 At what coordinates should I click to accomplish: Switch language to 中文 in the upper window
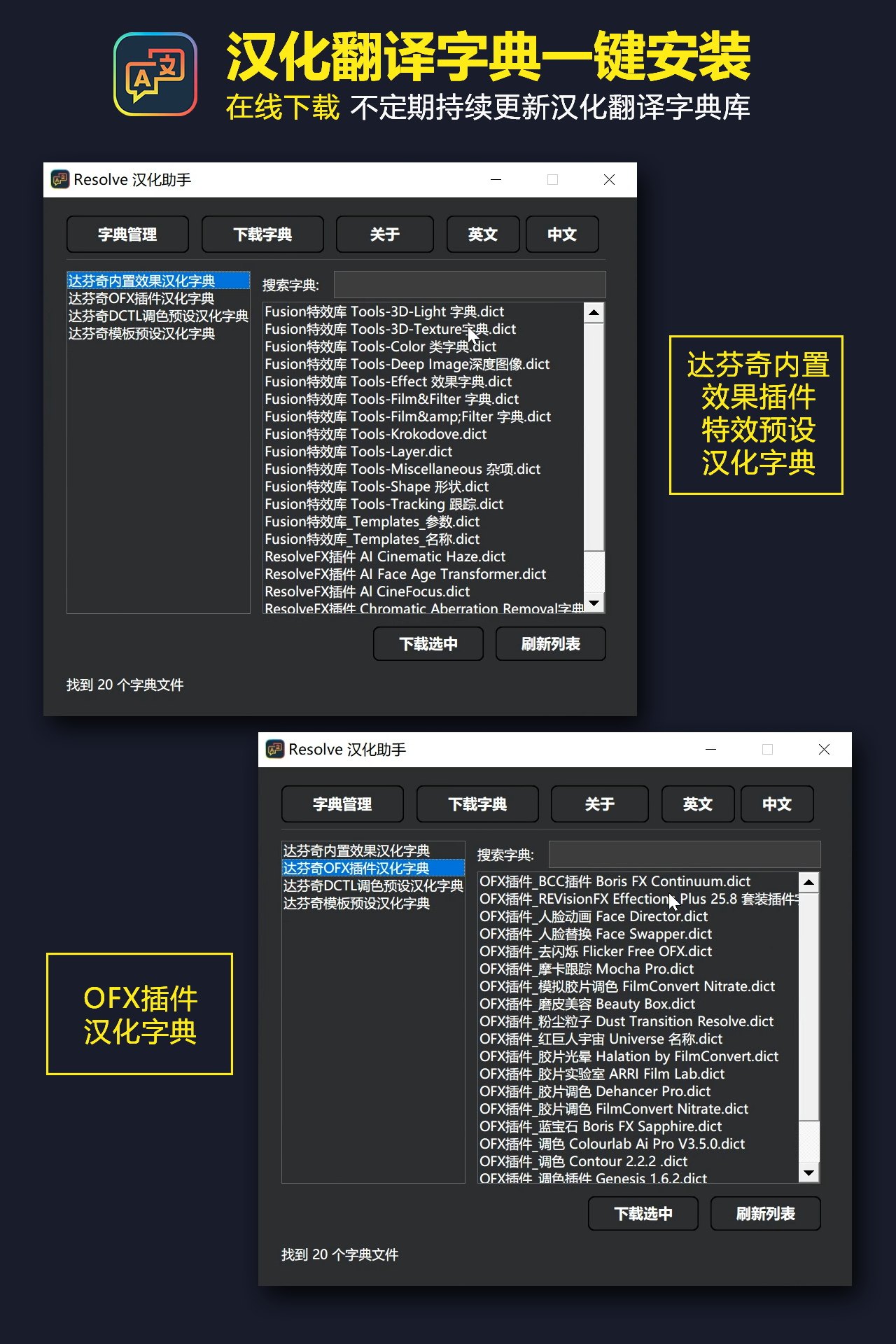562,234
